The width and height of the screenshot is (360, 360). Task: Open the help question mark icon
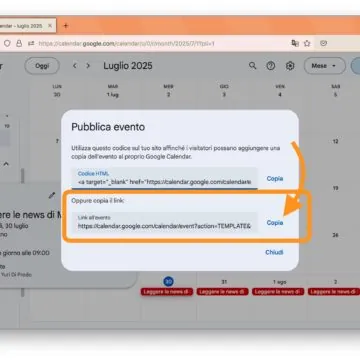click(x=271, y=66)
